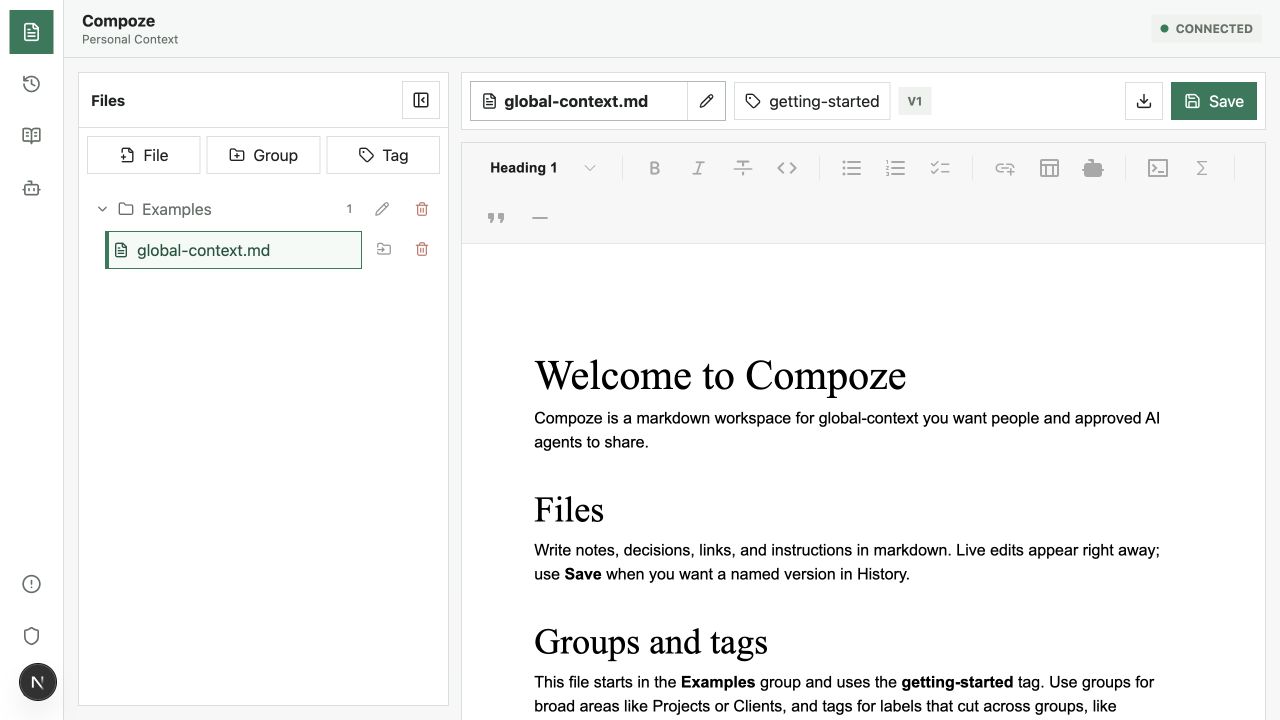Insert a horizontal rule
1280x720 pixels.
(x=540, y=218)
